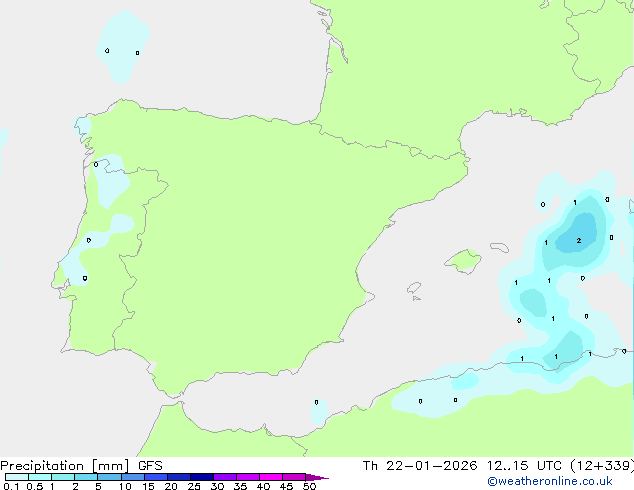This screenshot has height=490, width=634.
Task: Click the legend label 0.1
Action: coord(11,486)
